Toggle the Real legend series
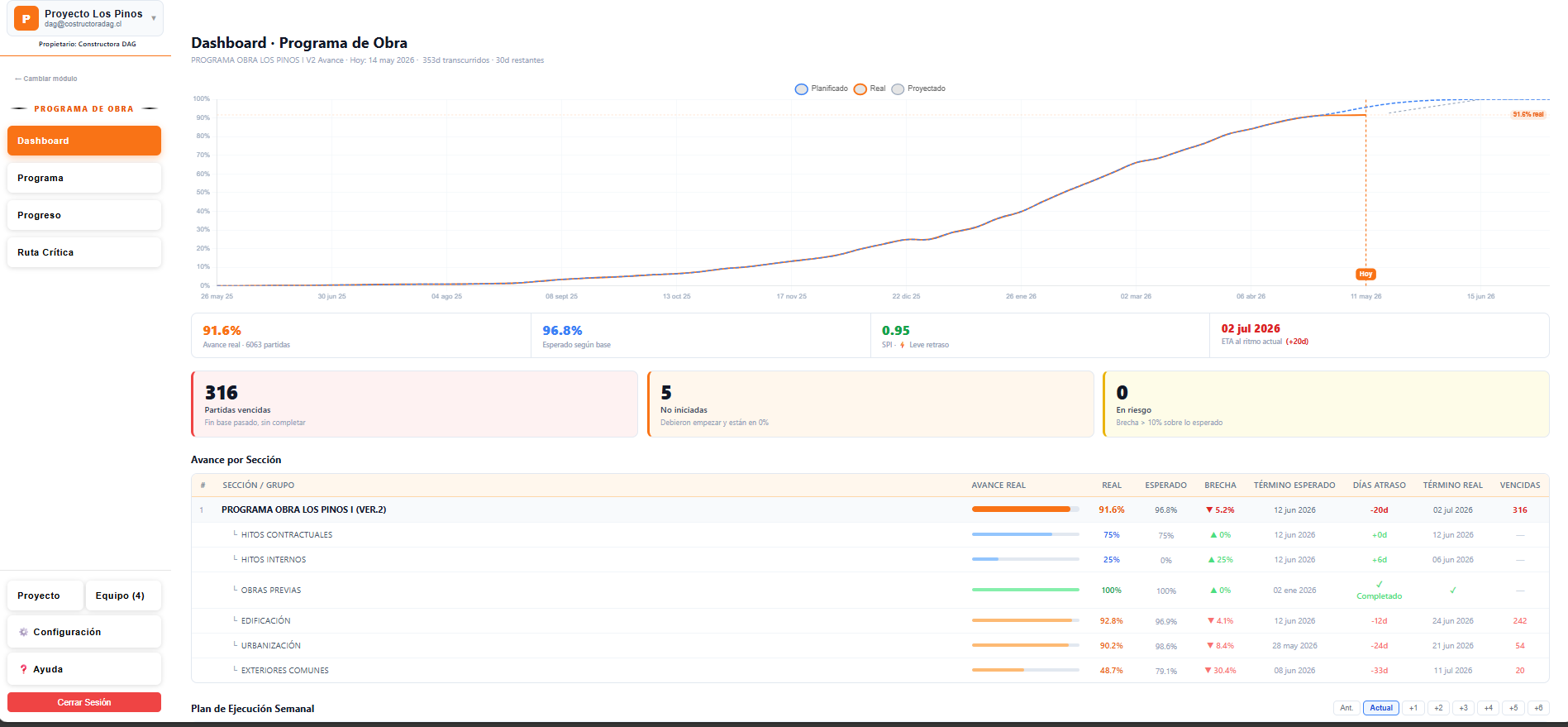Image resolution: width=1568 pixels, height=727 pixels. tap(870, 88)
